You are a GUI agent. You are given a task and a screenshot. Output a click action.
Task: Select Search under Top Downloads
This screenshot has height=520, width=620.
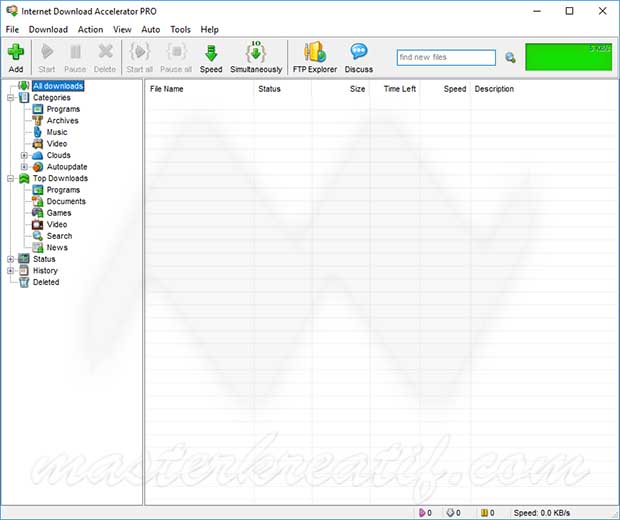tap(59, 236)
